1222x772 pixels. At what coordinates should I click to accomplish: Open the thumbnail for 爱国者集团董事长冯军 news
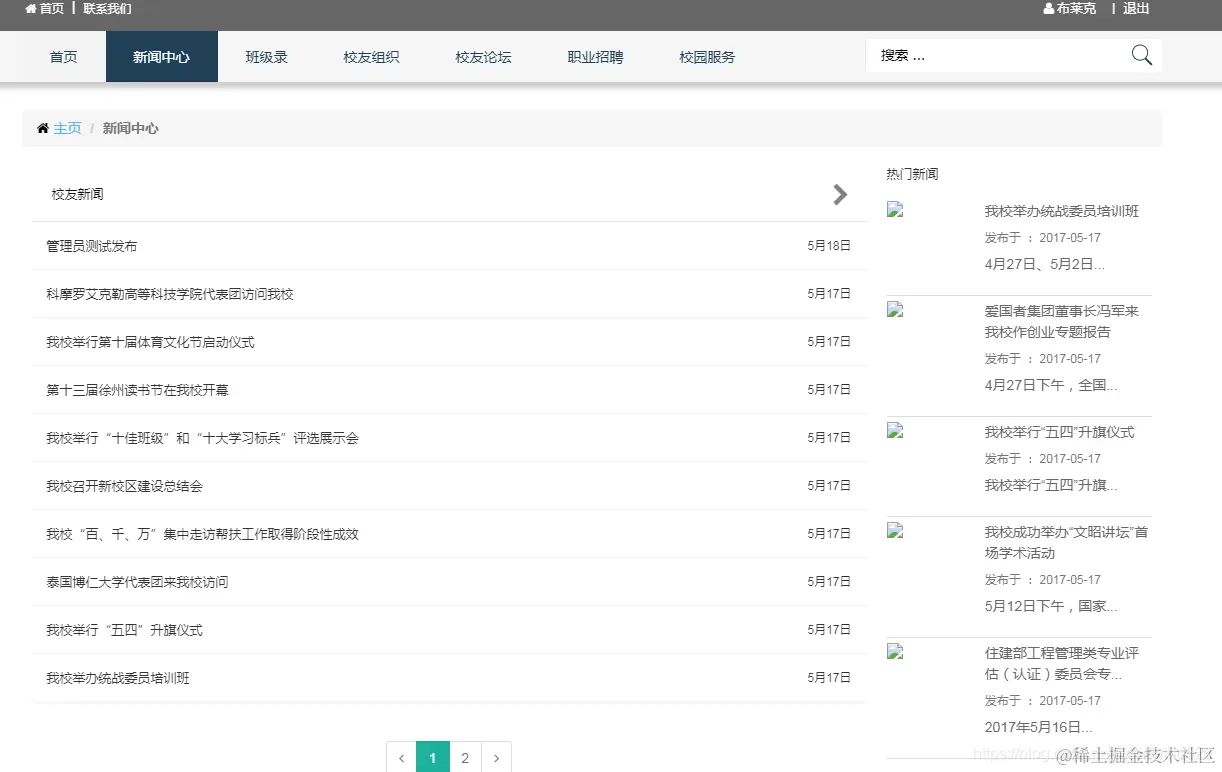click(x=895, y=309)
